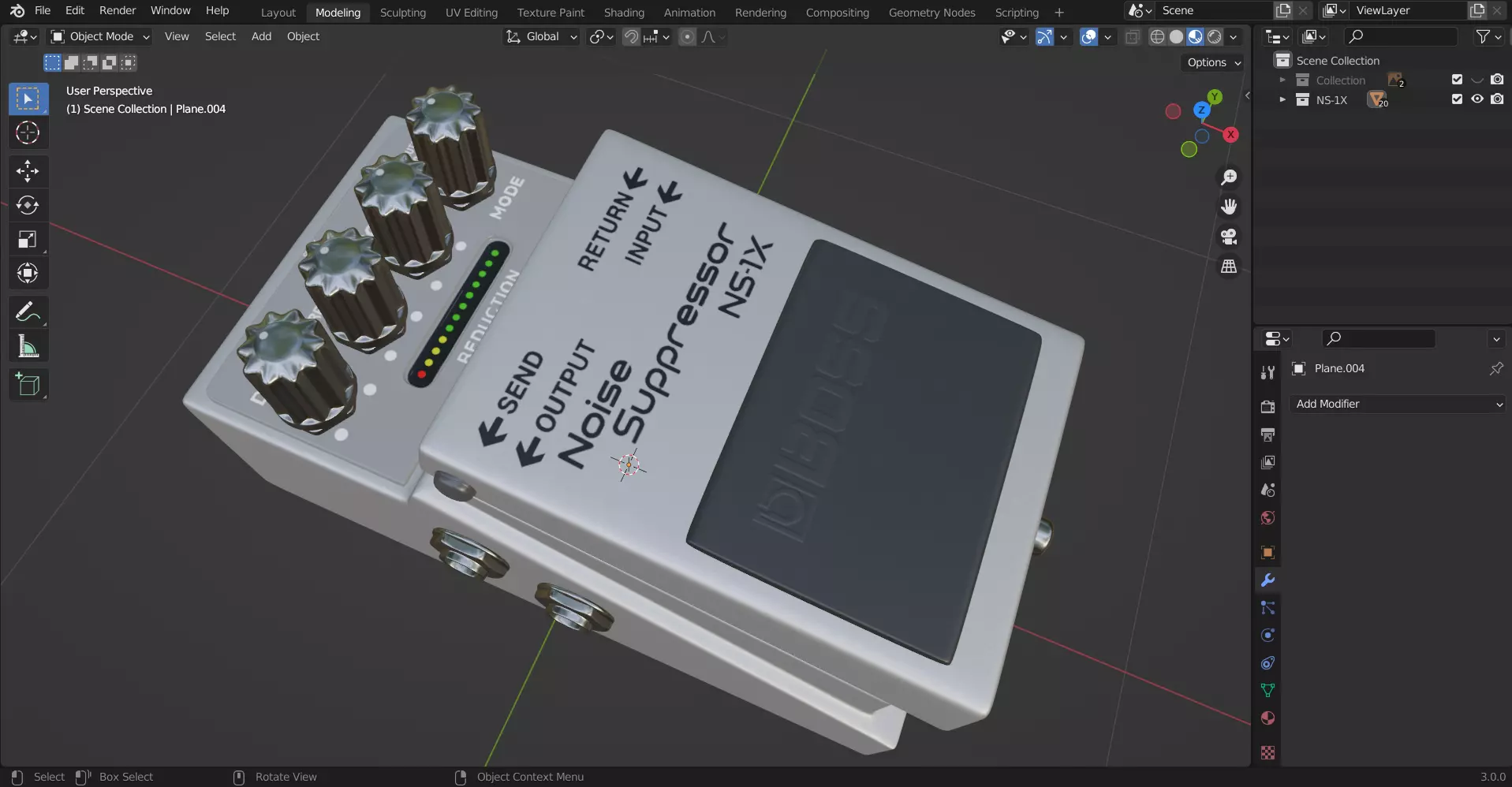Open Texture properties tab
The height and width of the screenshot is (787, 1512).
[1267, 752]
